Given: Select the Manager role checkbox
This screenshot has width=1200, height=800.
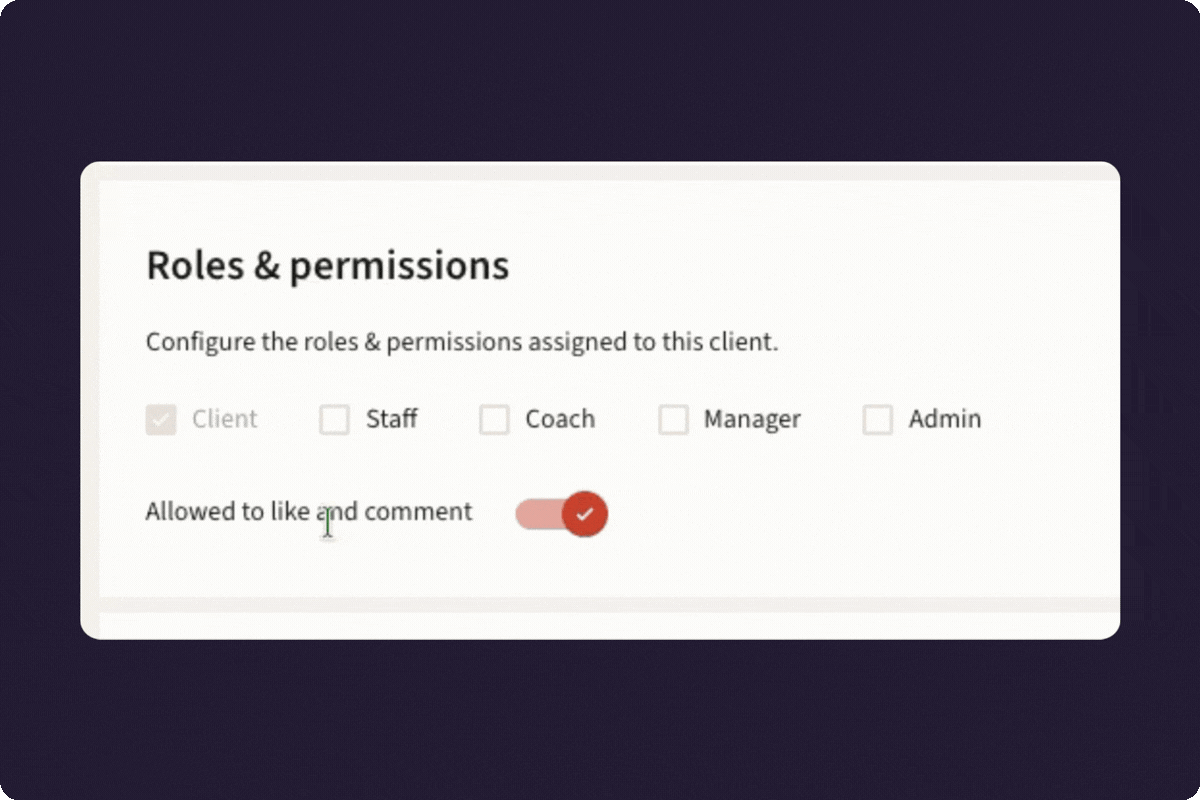Looking at the screenshot, I should tap(673, 421).
